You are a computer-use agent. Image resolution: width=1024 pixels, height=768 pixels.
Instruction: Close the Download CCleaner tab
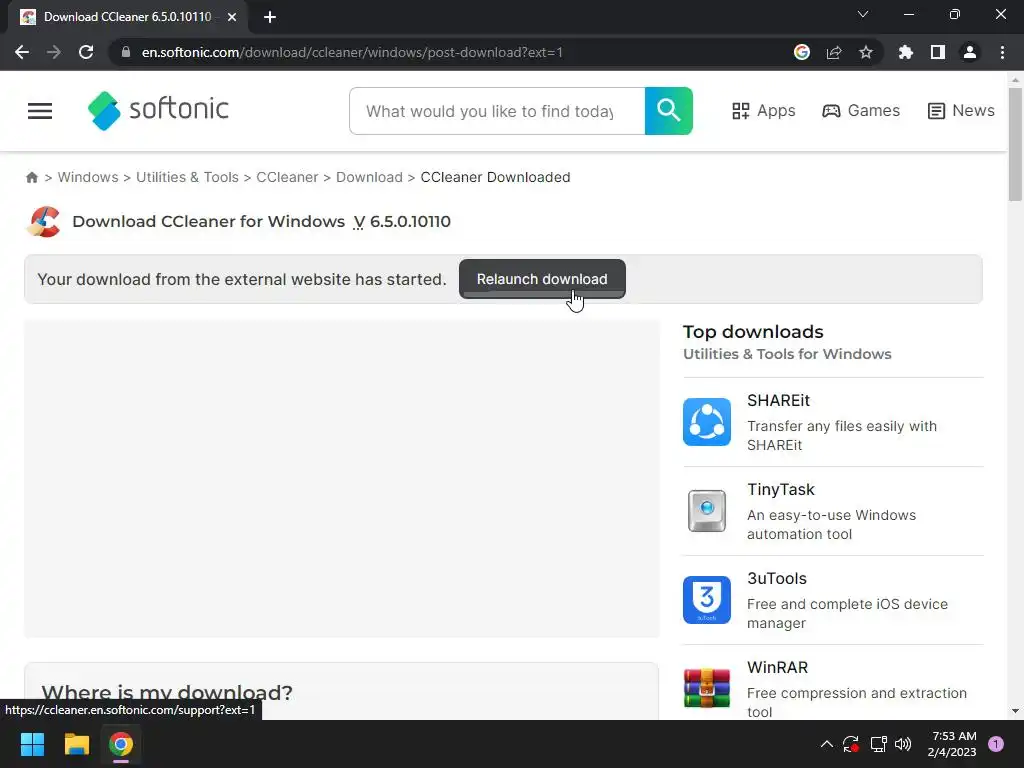pyautogui.click(x=232, y=17)
